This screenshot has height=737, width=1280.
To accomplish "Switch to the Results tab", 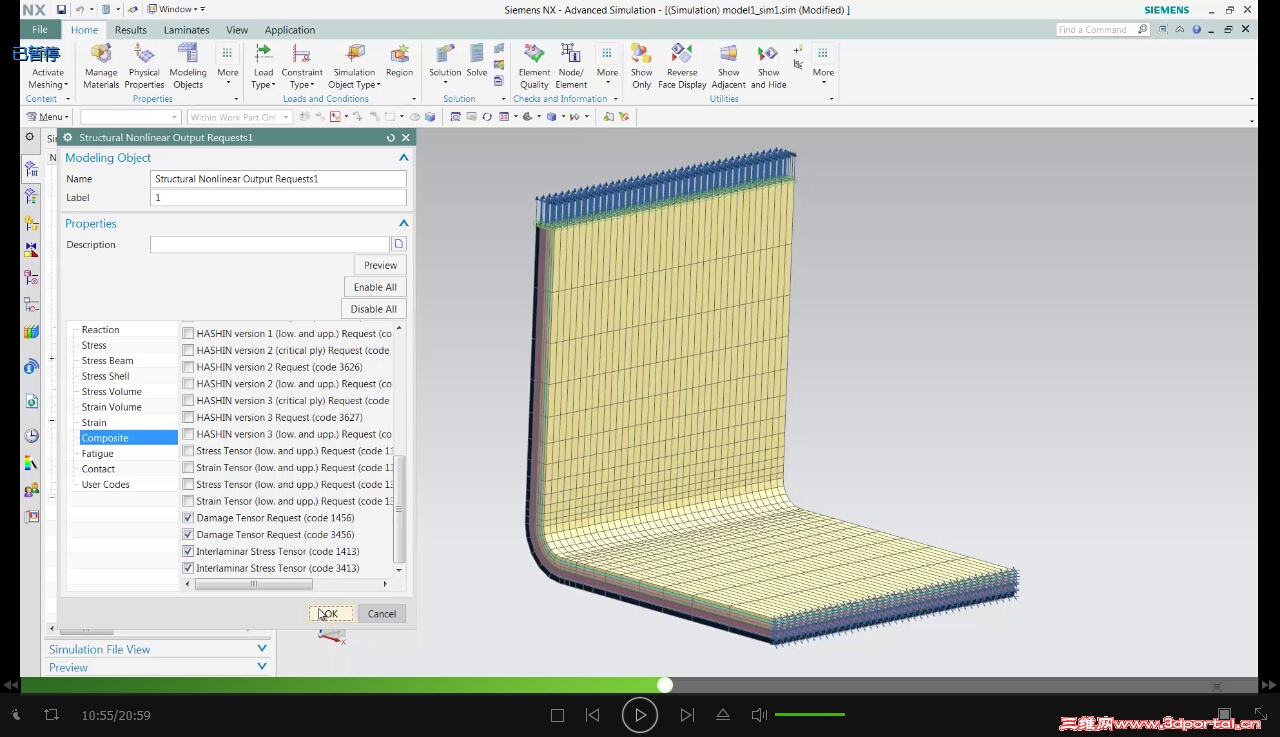I will 130,30.
